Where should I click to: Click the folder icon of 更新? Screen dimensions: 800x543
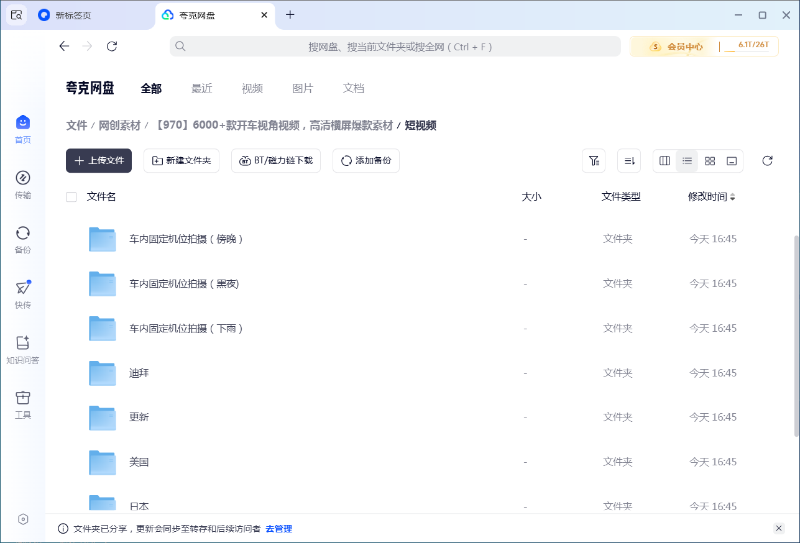[102, 417]
